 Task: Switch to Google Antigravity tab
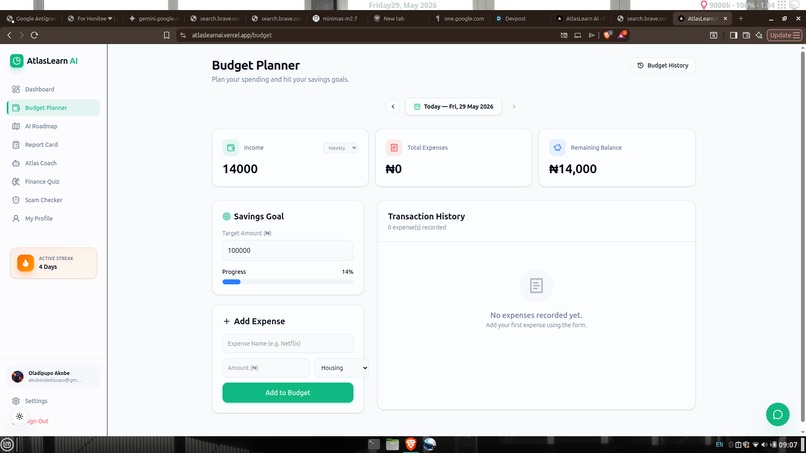[32, 19]
